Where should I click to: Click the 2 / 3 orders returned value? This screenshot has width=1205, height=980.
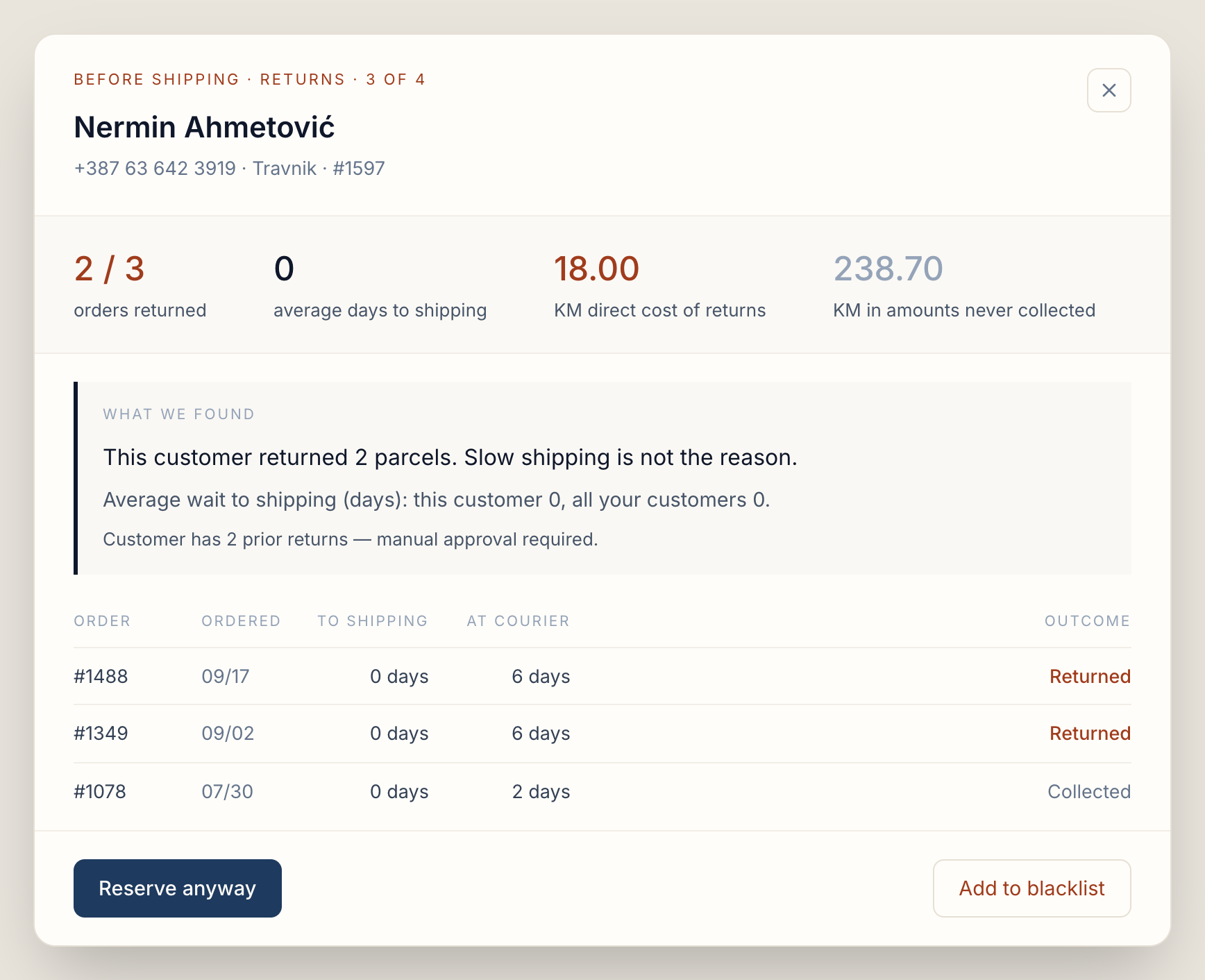(109, 269)
